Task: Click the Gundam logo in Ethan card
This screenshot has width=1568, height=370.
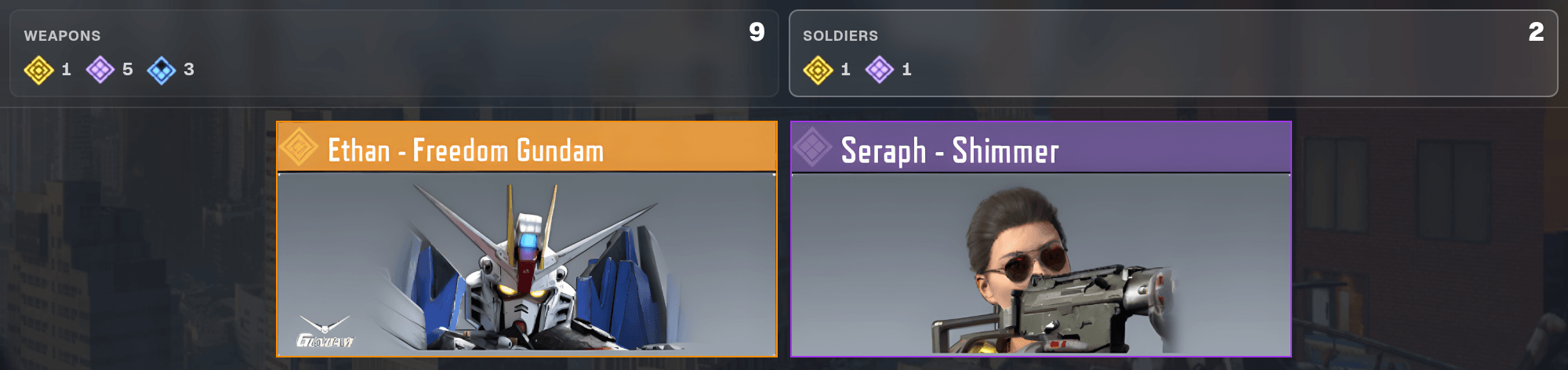Action: click(x=325, y=332)
